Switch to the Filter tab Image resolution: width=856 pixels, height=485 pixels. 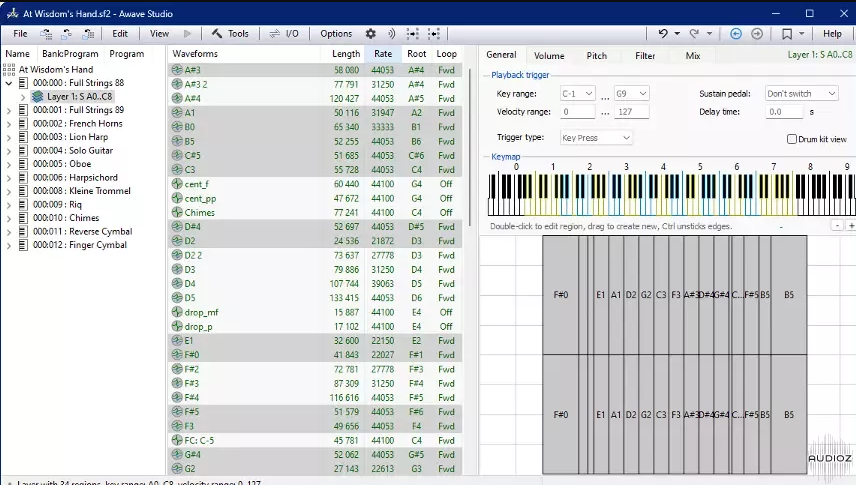(x=645, y=56)
